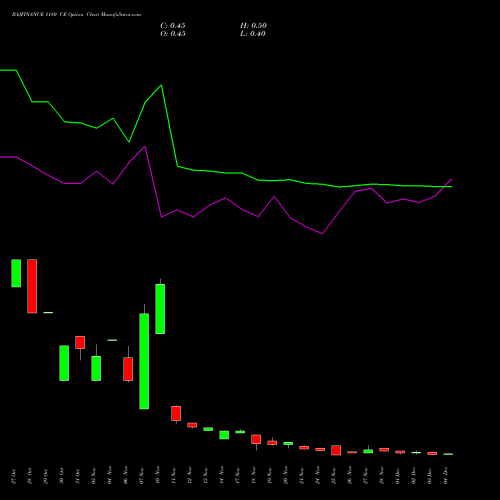This screenshot has width=500, height=500.
Task: Select the closing value 'C: 0.45'
Action: pos(173,26)
